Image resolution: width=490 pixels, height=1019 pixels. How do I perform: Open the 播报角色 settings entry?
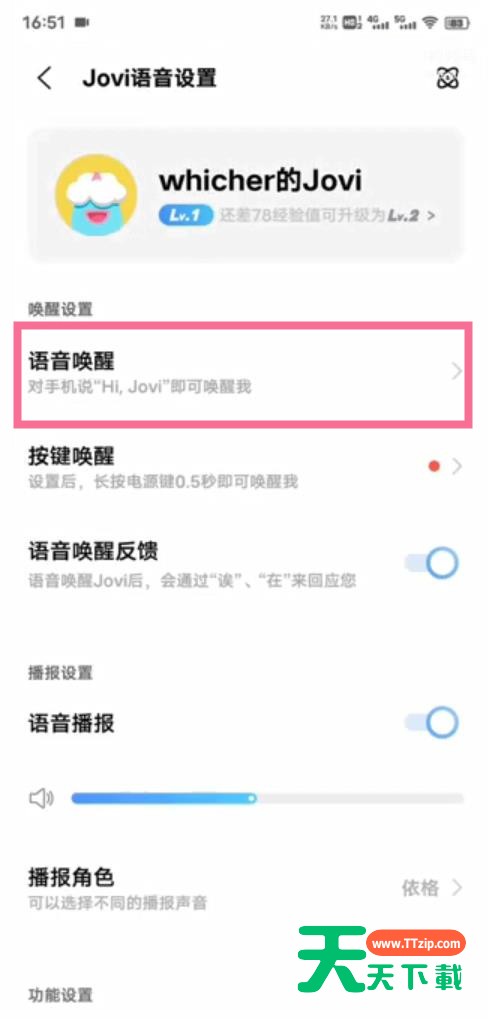click(x=244, y=888)
